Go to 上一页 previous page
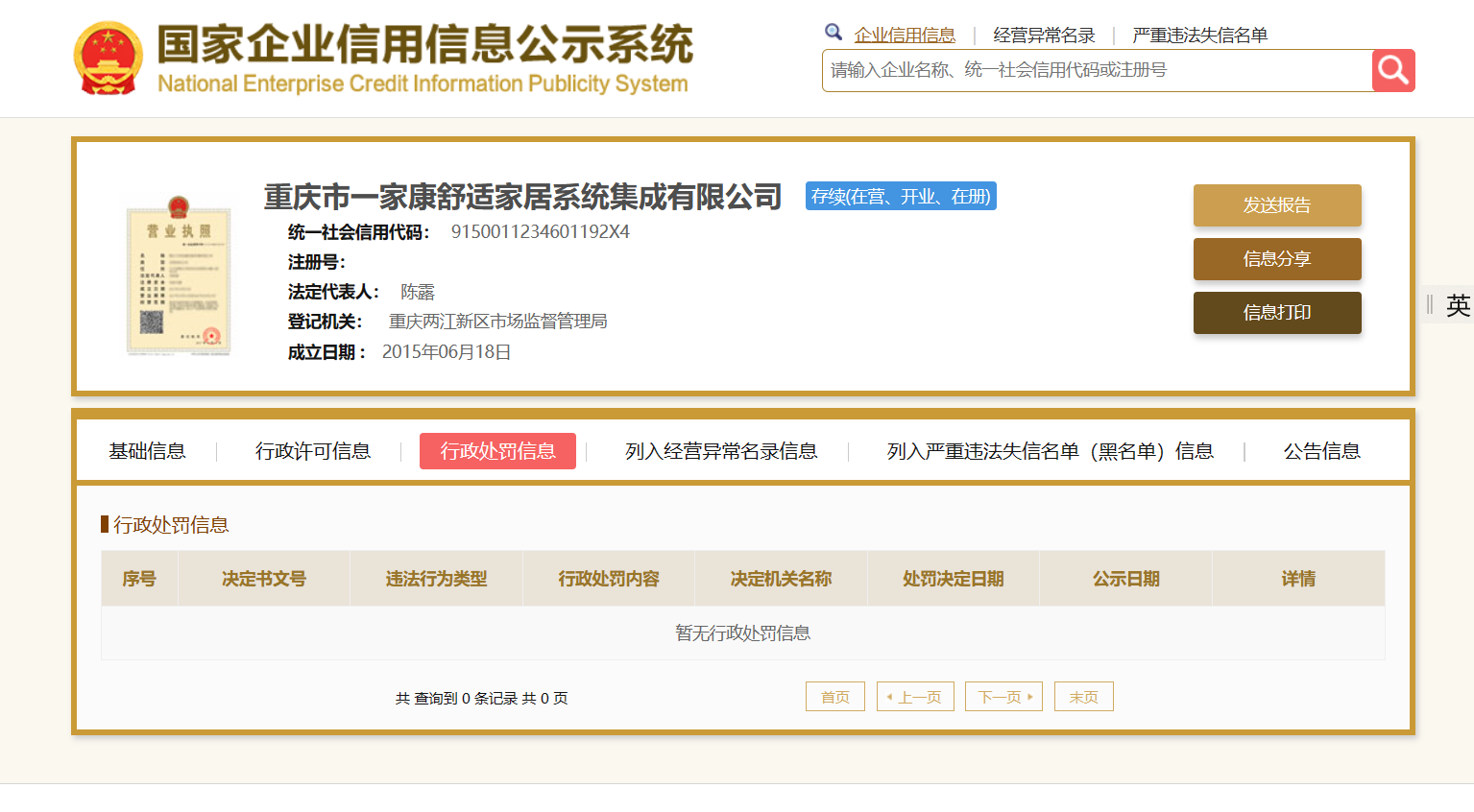1474x812 pixels. point(915,697)
